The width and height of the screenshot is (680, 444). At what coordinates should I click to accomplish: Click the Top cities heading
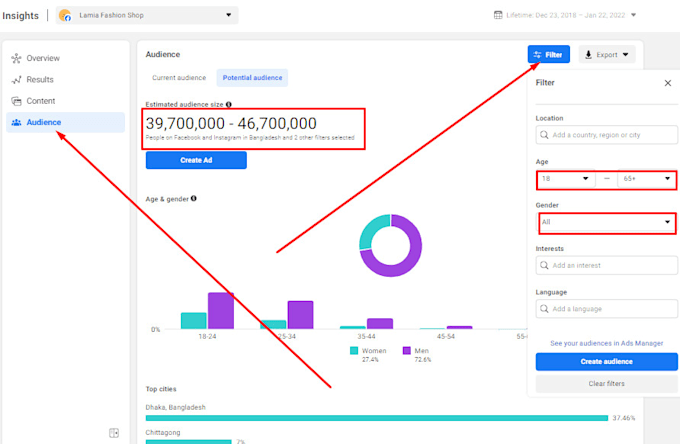pos(161,389)
